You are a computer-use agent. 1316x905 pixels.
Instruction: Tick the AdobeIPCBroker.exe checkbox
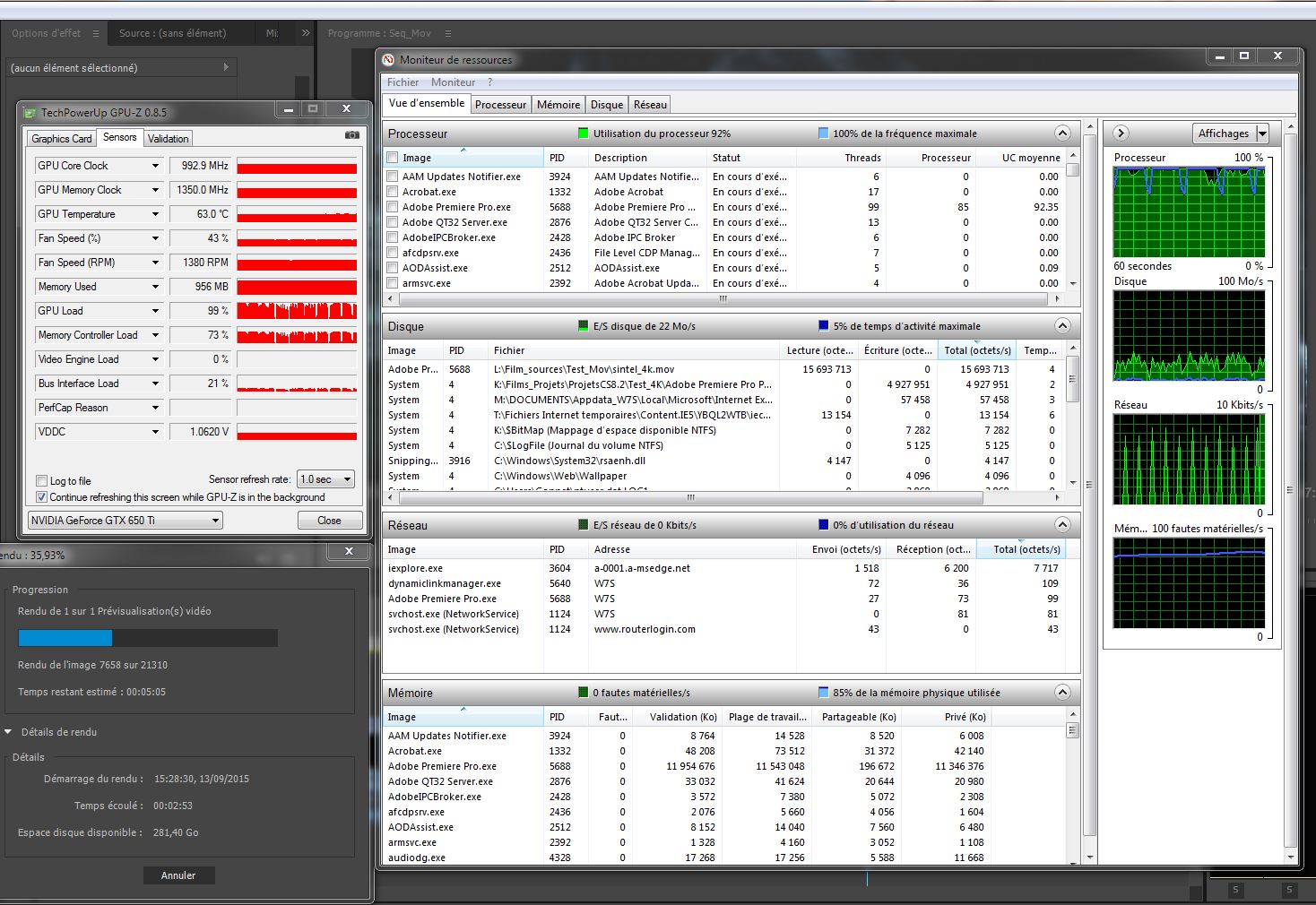click(392, 237)
